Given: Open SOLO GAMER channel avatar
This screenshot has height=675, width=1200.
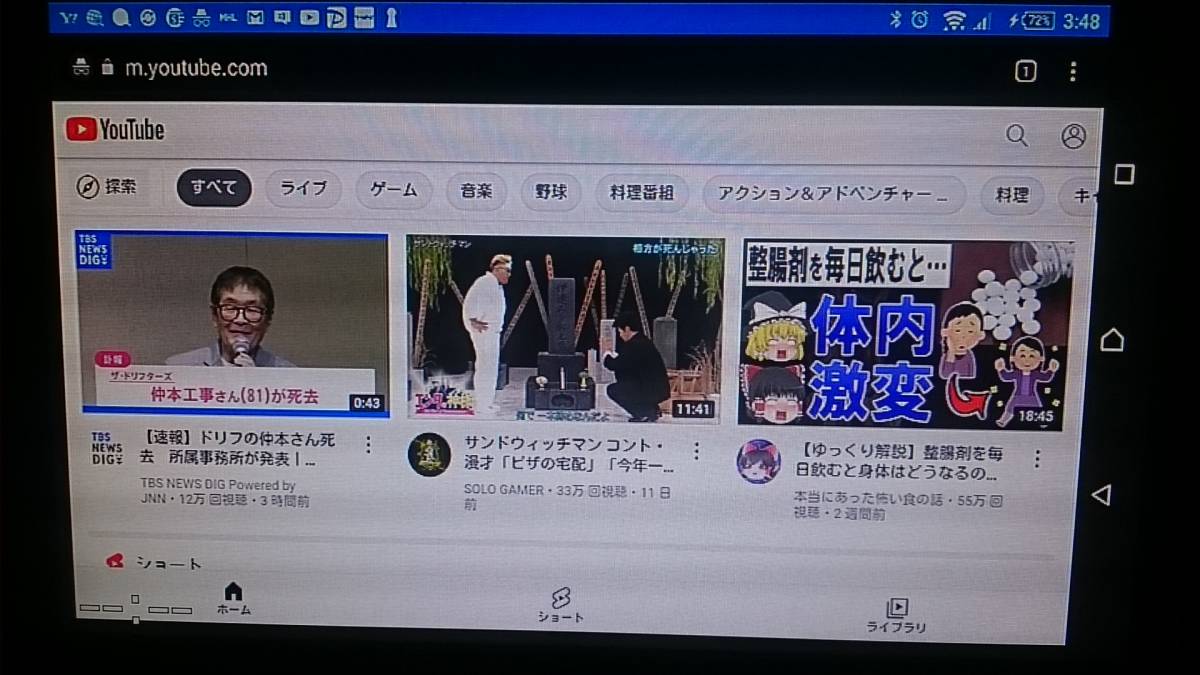Looking at the screenshot, I should pyautogui.click(x=429, y=455).
